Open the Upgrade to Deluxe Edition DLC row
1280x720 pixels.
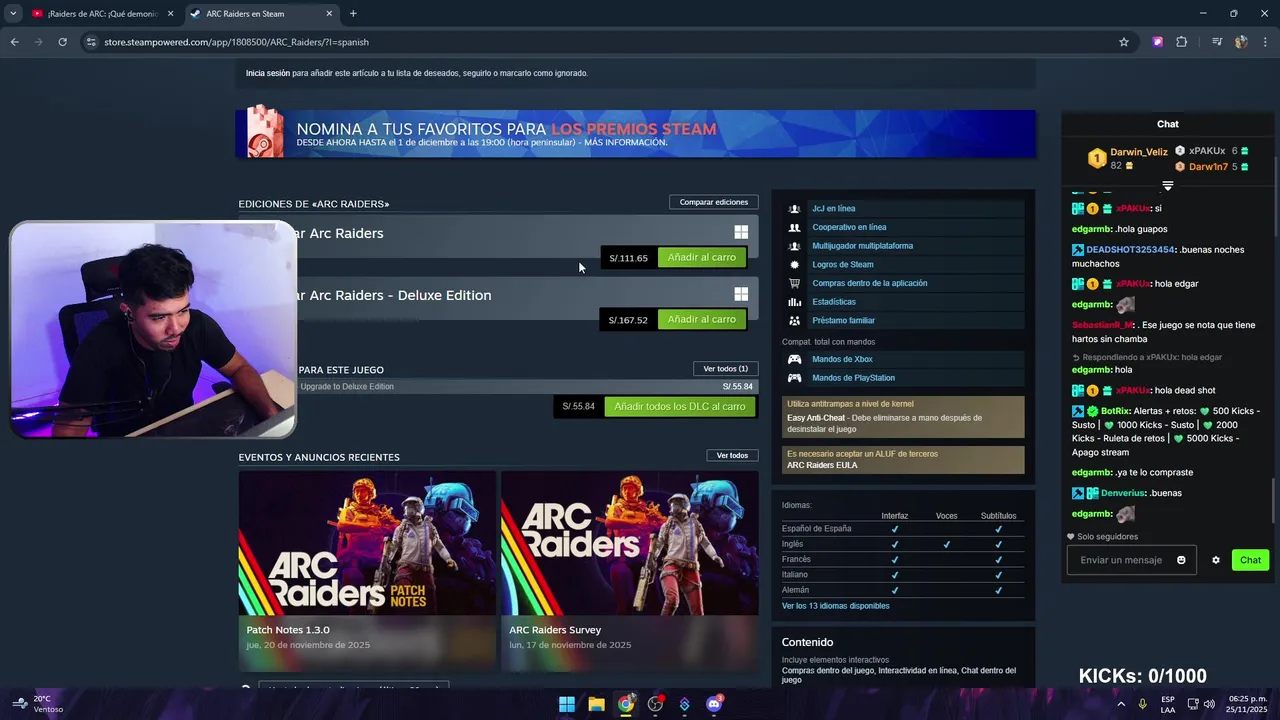pos(526,387)
